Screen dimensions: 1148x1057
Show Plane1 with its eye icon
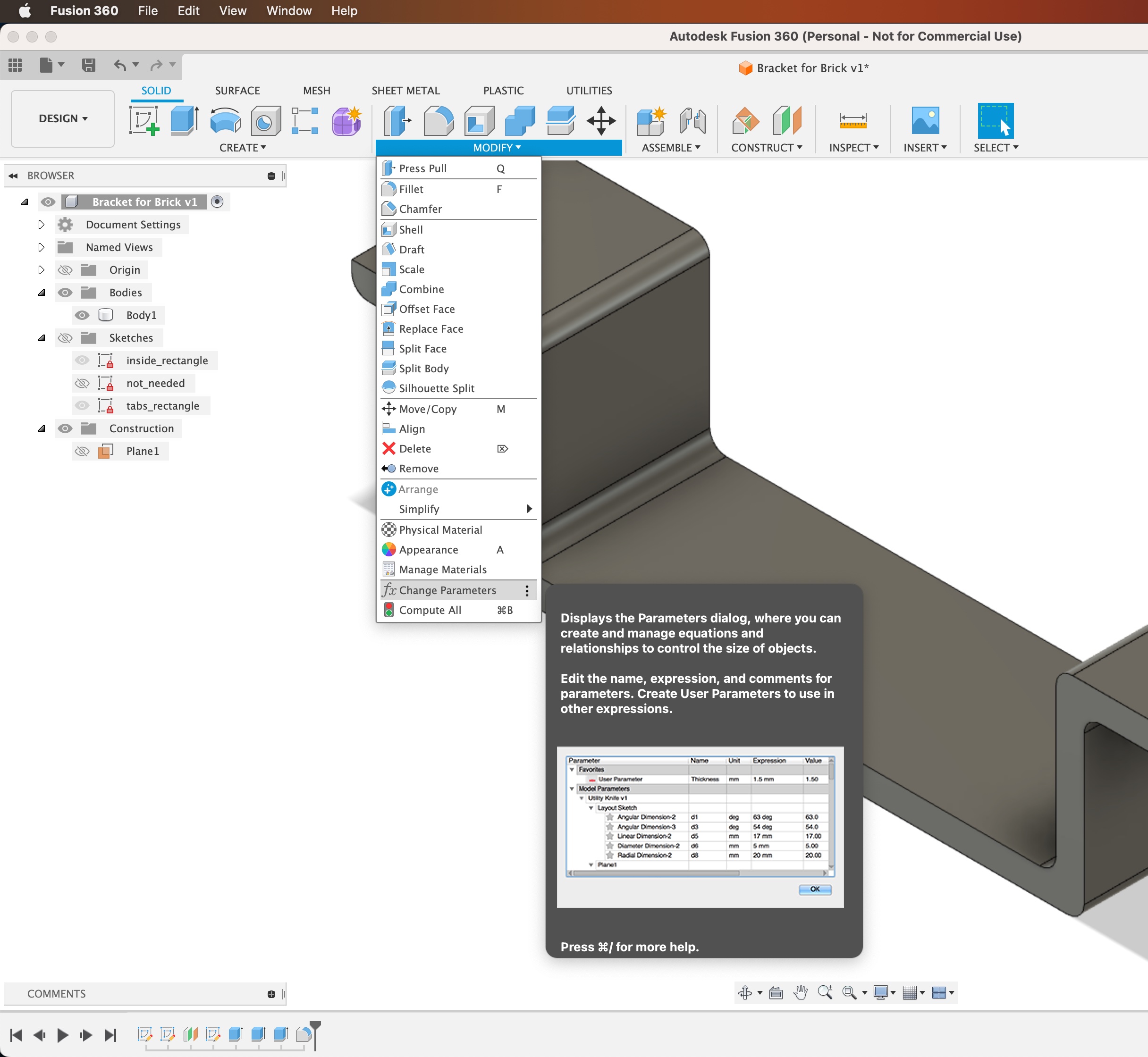click(x=83, y=451)
